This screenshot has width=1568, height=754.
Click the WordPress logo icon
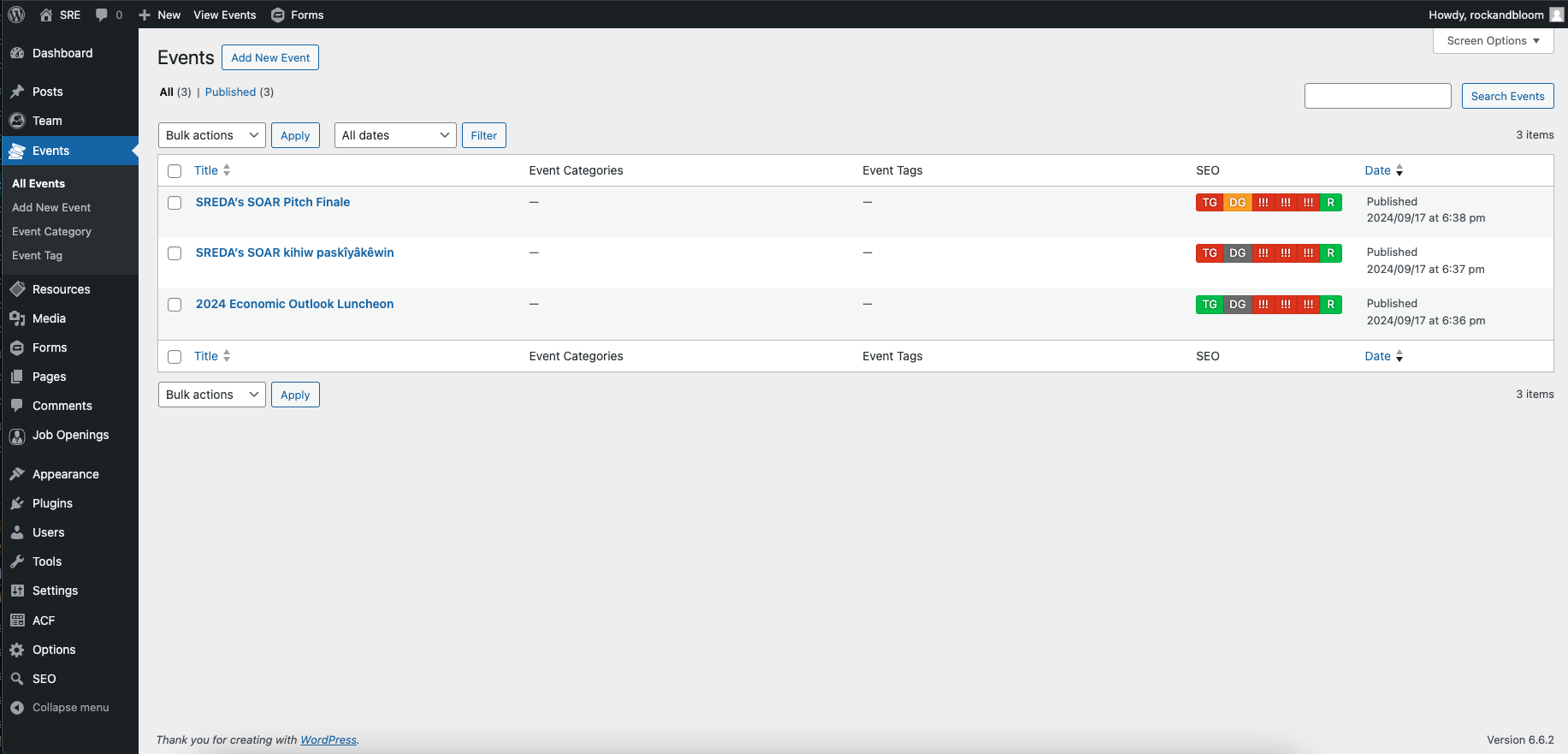point(16,15)
